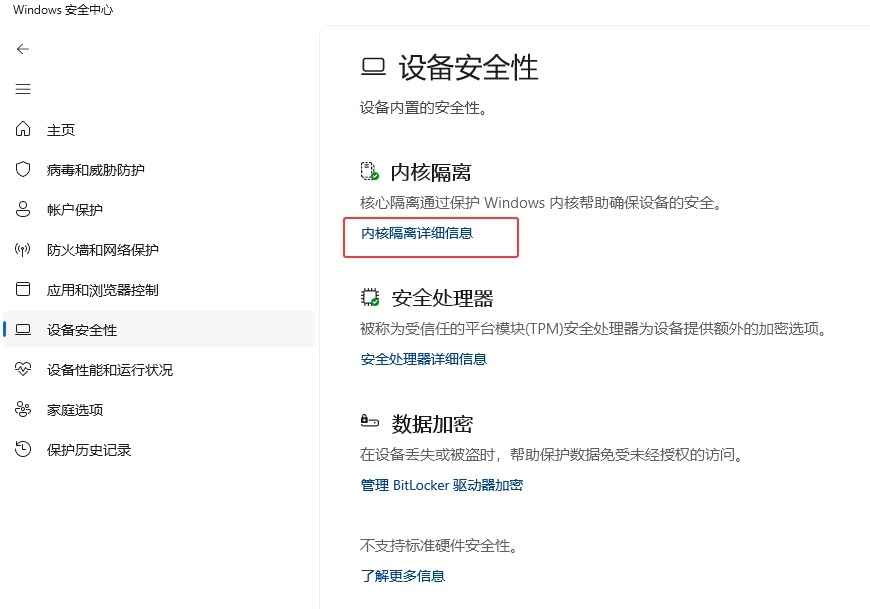
Task: Click the 主页 home icon in sidebar
Action: coord(23,129)
